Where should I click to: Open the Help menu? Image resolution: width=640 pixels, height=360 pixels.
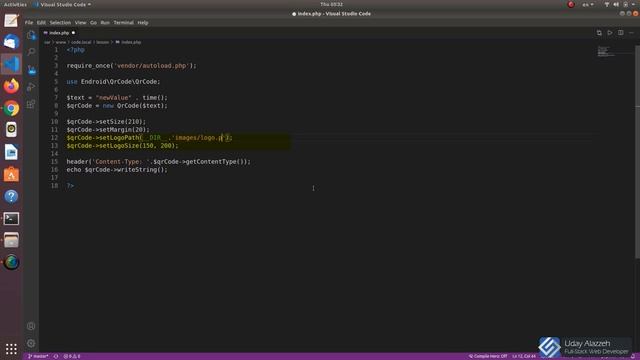tap(143, 22)
